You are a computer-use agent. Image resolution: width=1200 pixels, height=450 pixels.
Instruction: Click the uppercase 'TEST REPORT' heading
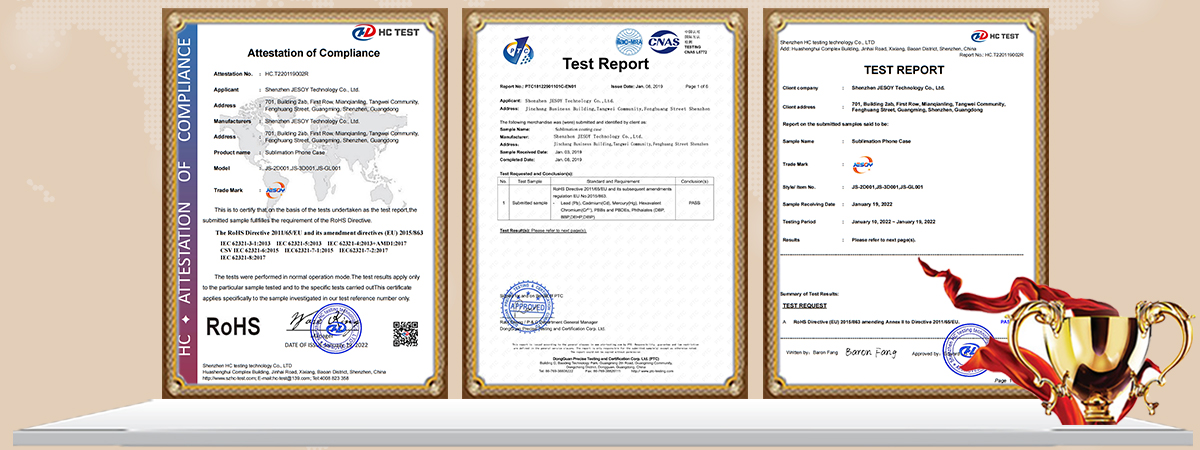pos(904,70)
